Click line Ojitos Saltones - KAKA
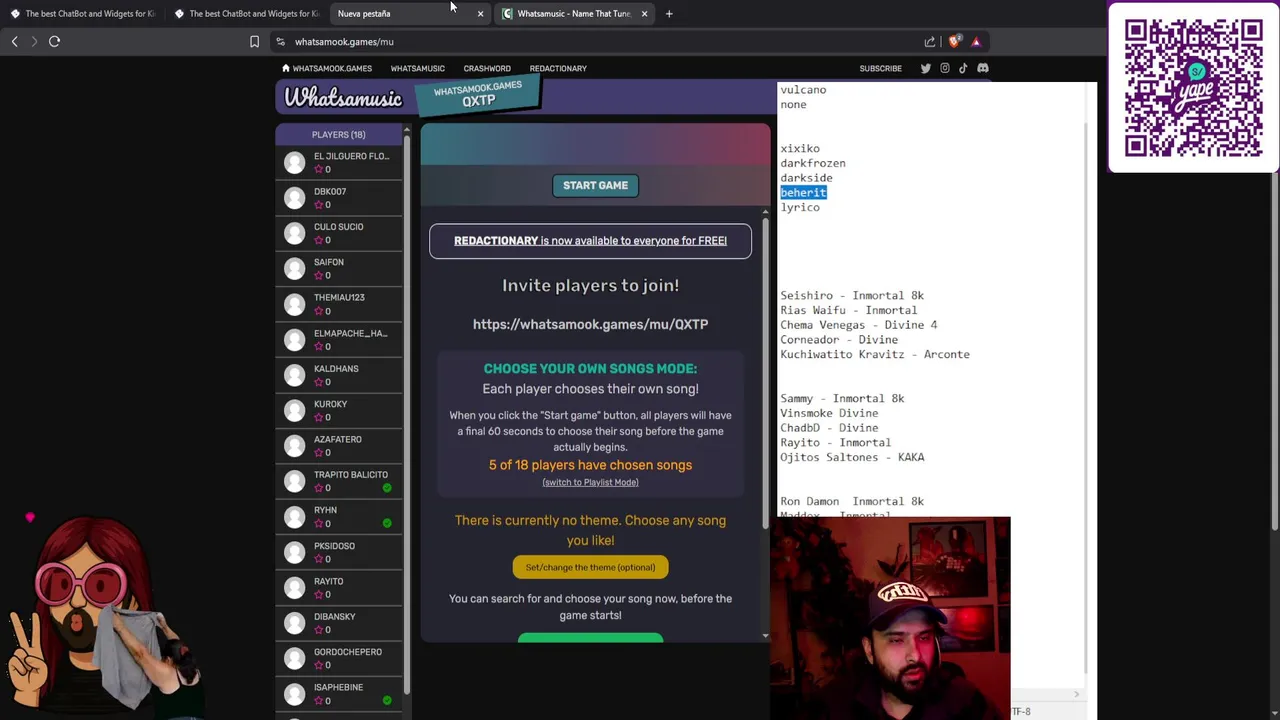This screenshot has height=720, width=1280. point(852,457)
